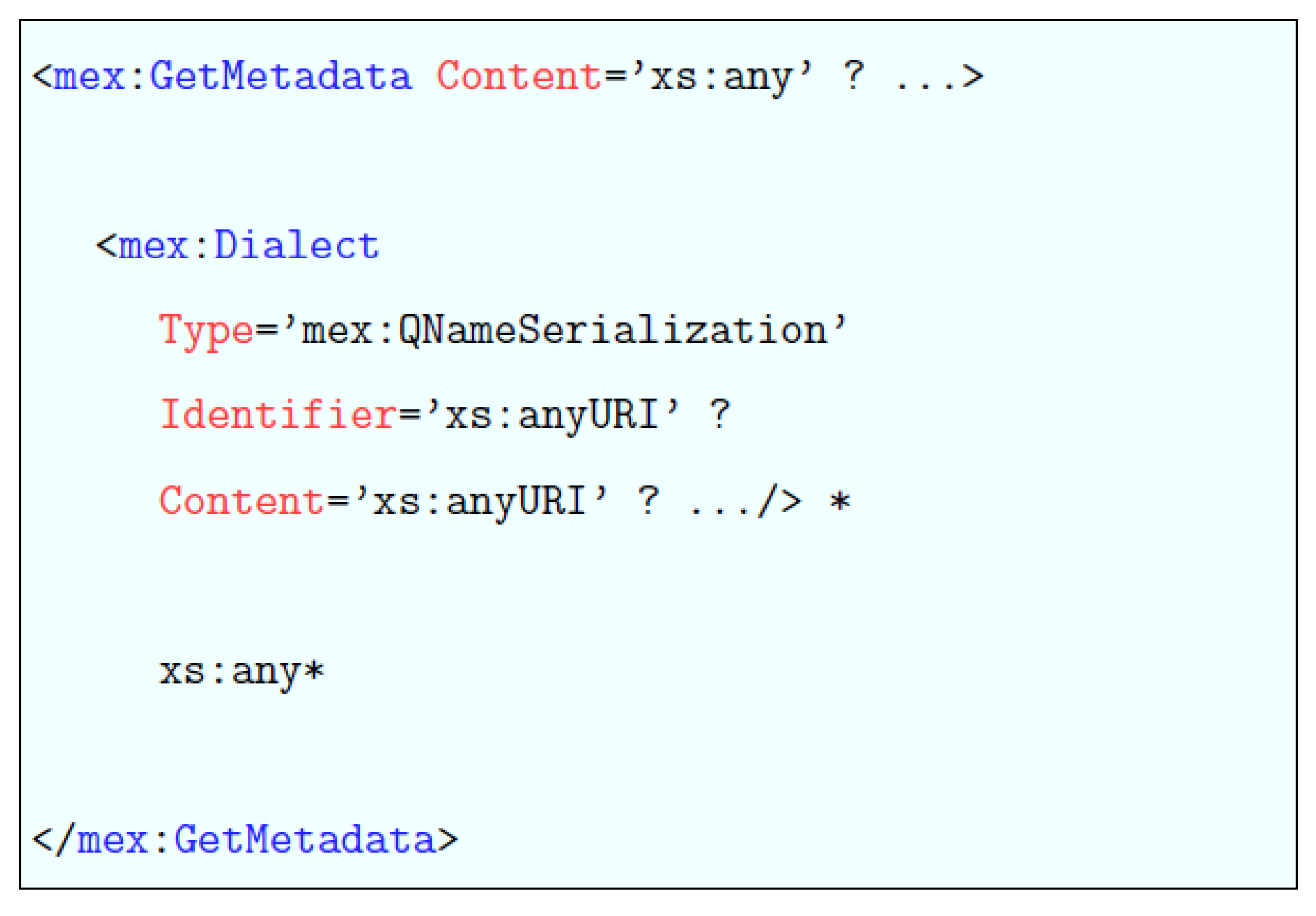Click the asterisk after the Dialect closing
The image size is (1316, 916).
(840, 502)
